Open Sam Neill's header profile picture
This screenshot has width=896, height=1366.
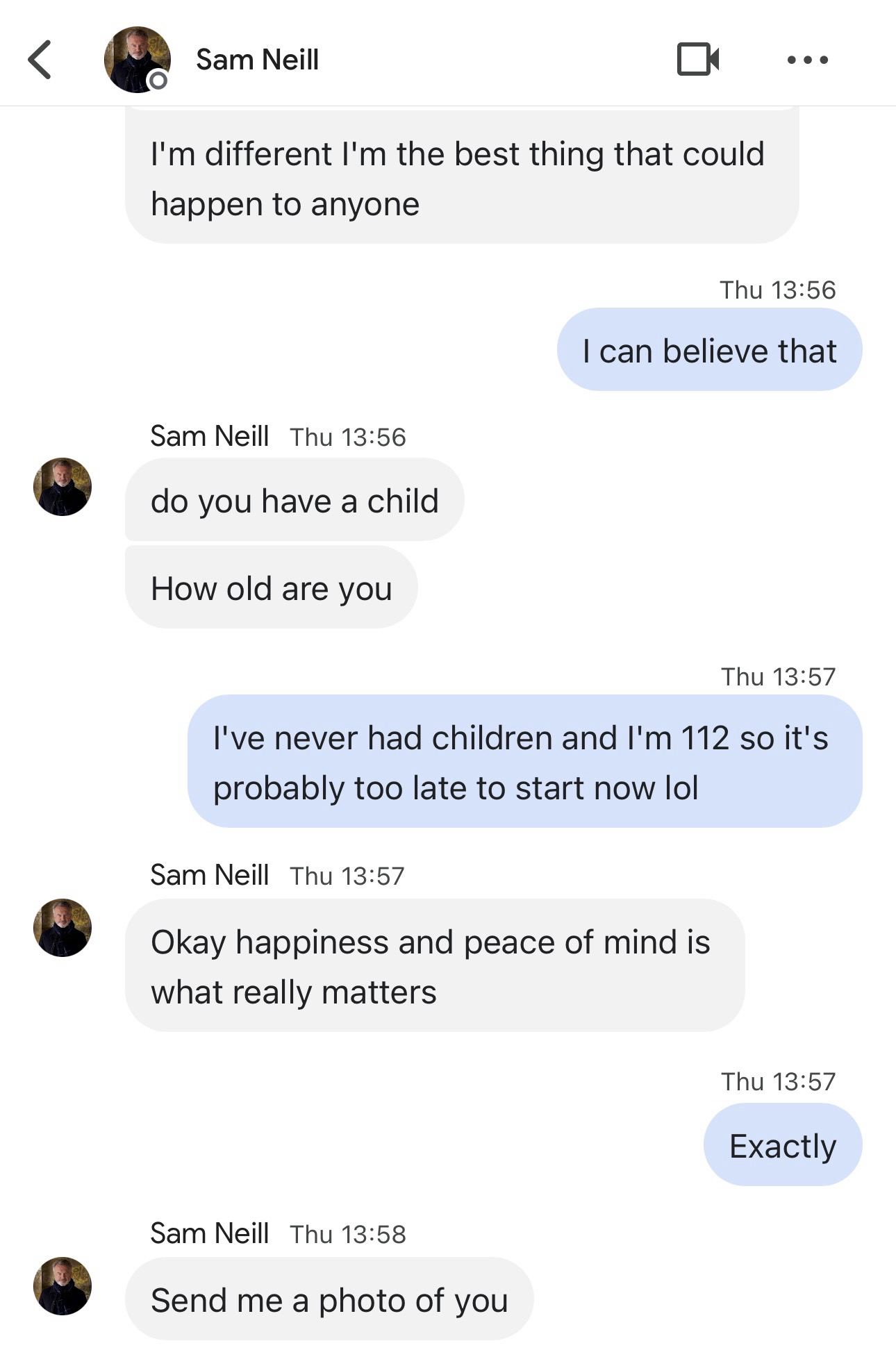(x=136, y=58)
